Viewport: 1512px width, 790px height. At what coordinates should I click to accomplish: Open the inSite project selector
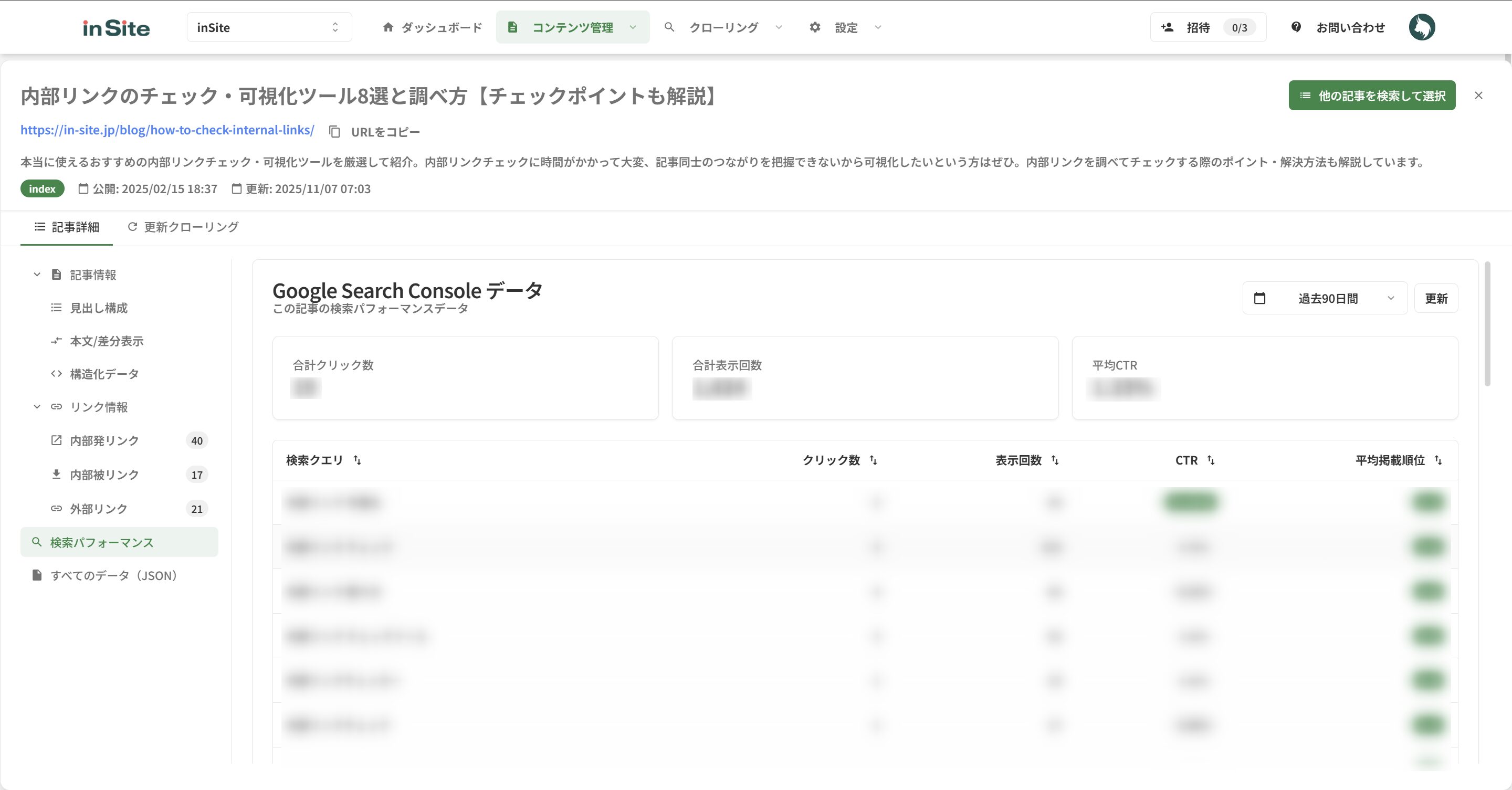tap(269, 28)
